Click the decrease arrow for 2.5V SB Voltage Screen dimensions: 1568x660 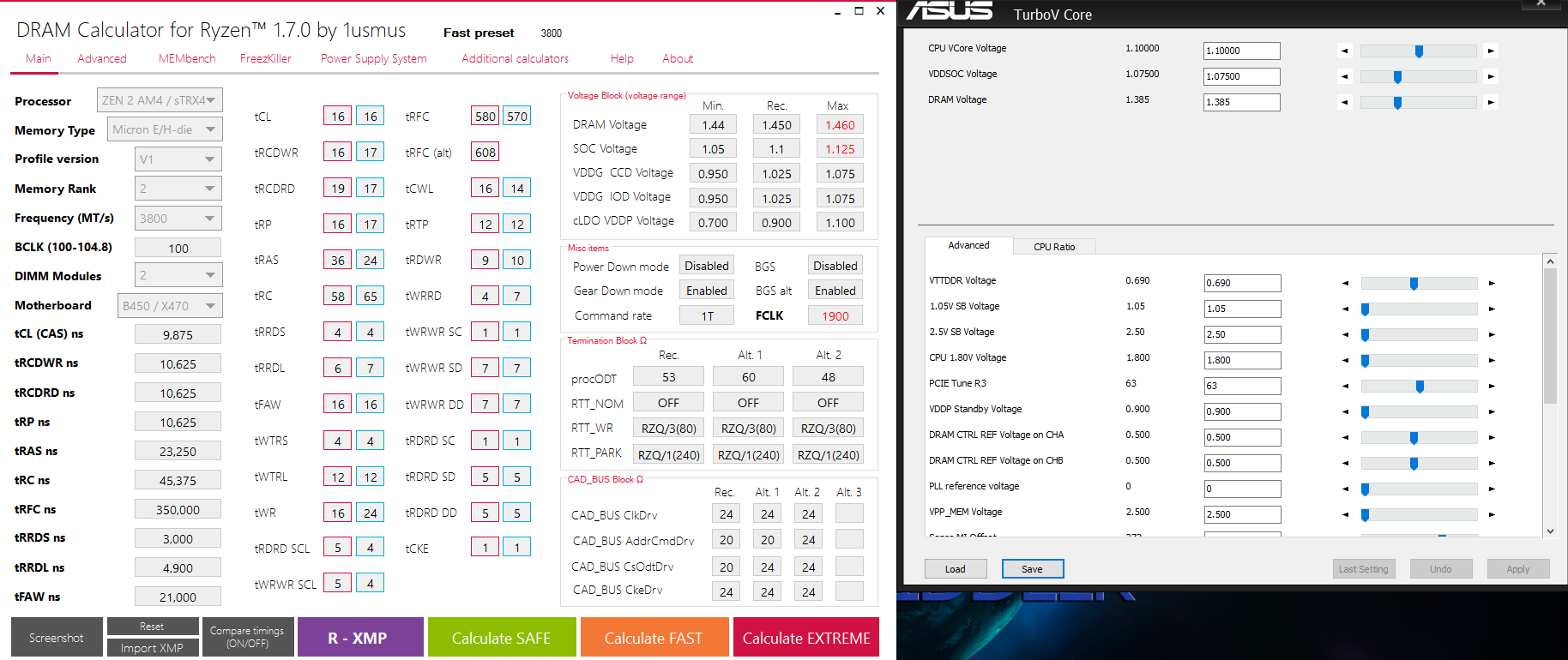(x=1345, y=334)
